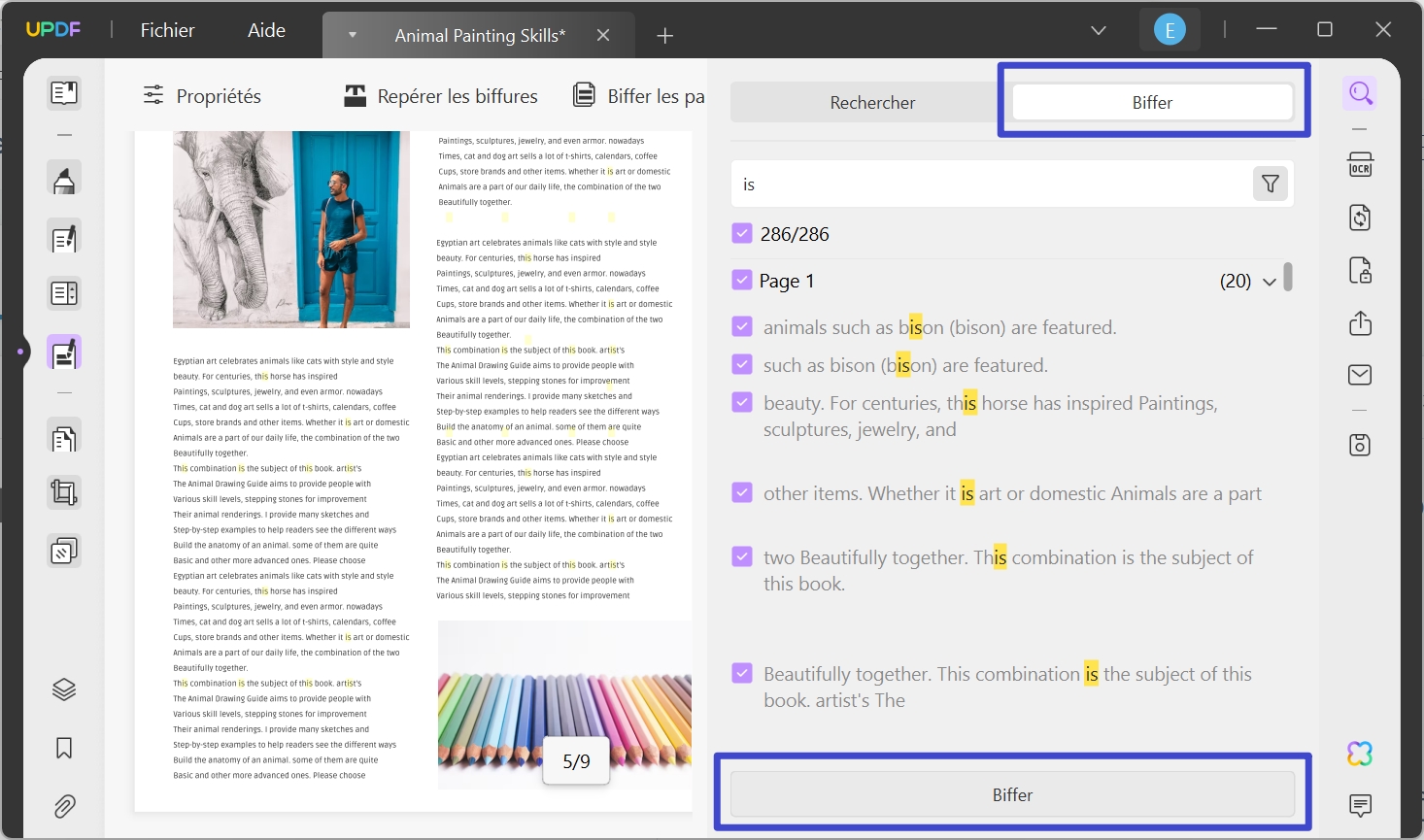Expand the dropdown arrow on document tab
1424x840 pixels.
tap(353, 35)
